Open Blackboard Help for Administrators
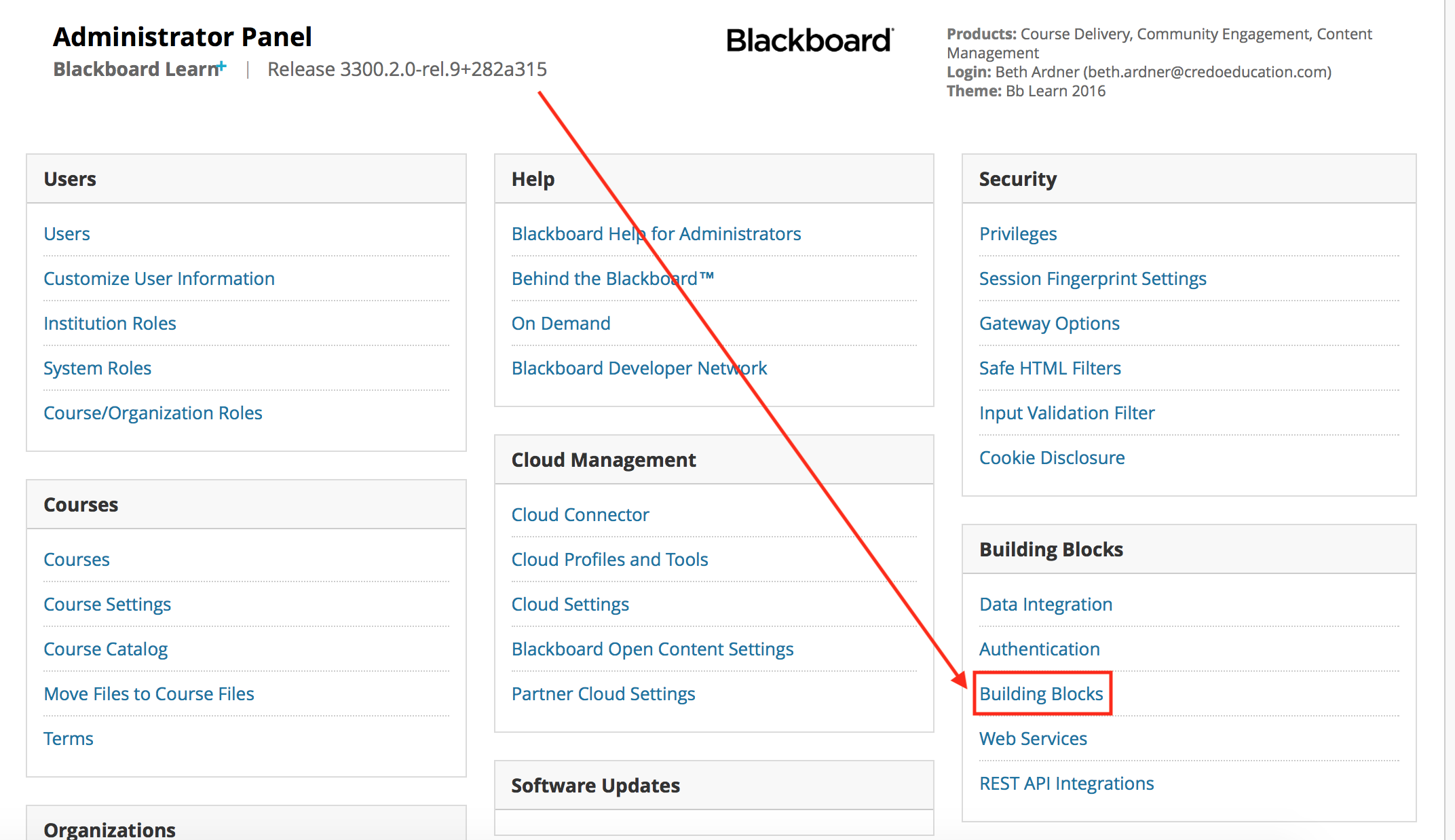Viewport: 1455px width, 840px height. pos(656,233)
